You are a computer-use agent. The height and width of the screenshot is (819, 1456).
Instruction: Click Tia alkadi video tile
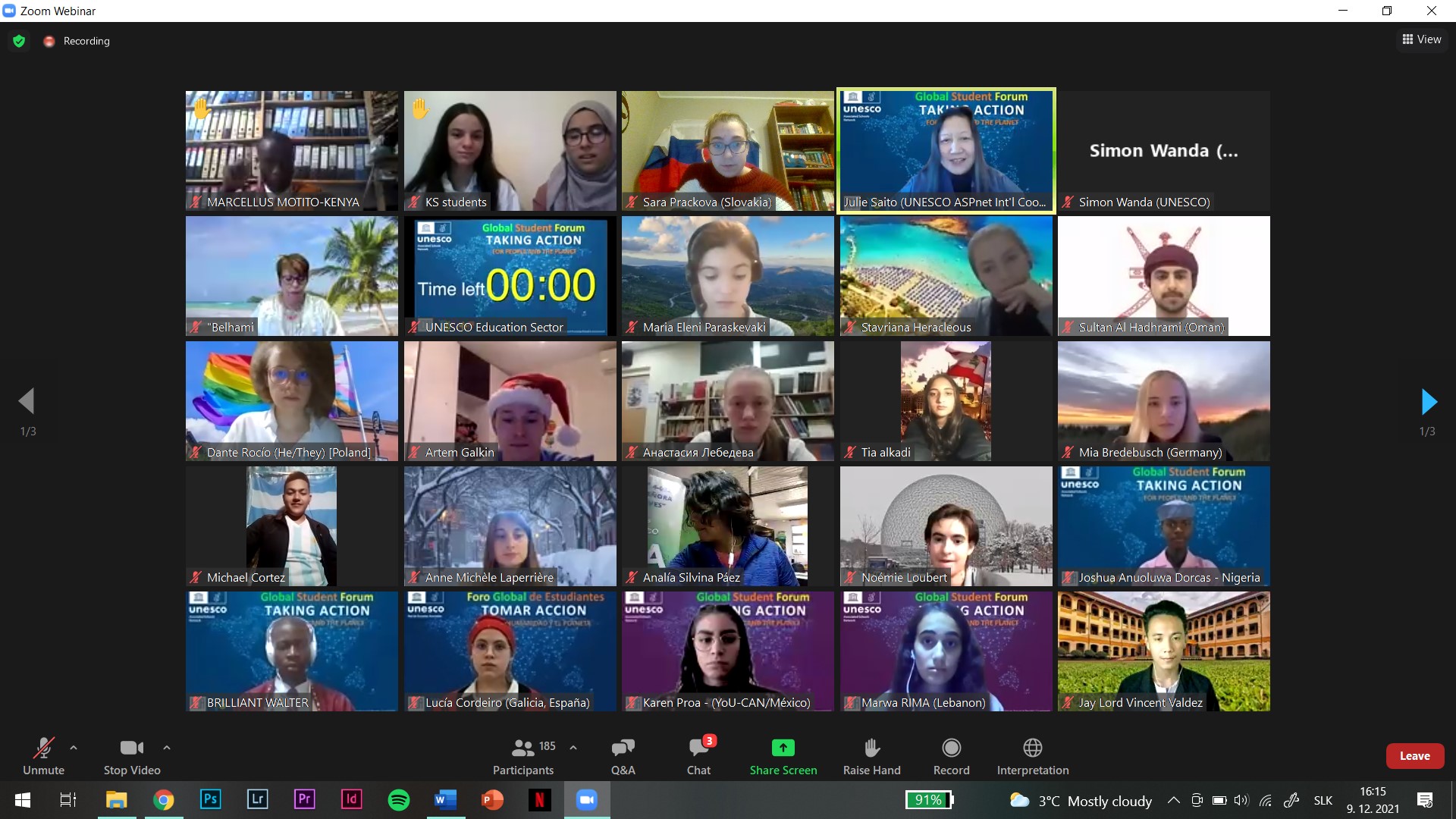(946, 401)
